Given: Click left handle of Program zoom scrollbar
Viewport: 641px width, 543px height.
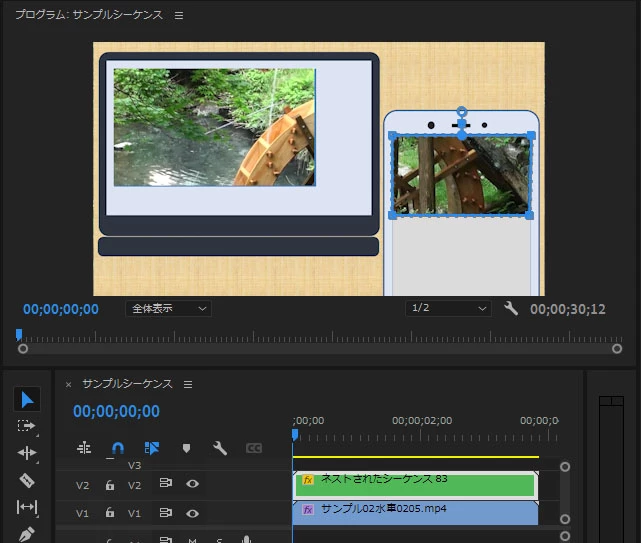Looking at the screenshot, I should click(x=23, y=349).
